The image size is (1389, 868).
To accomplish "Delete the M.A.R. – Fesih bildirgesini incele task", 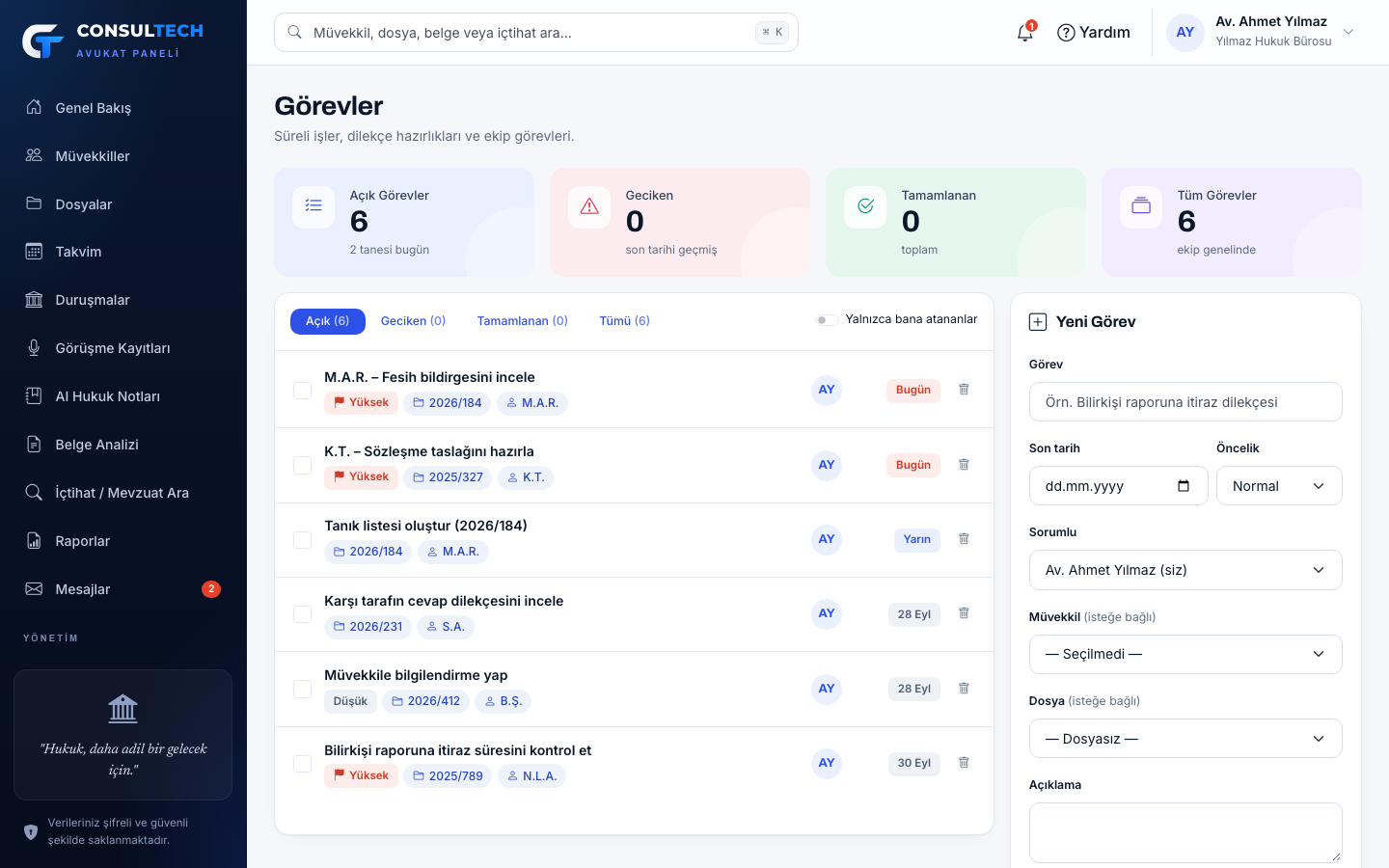I will (964, 390).
